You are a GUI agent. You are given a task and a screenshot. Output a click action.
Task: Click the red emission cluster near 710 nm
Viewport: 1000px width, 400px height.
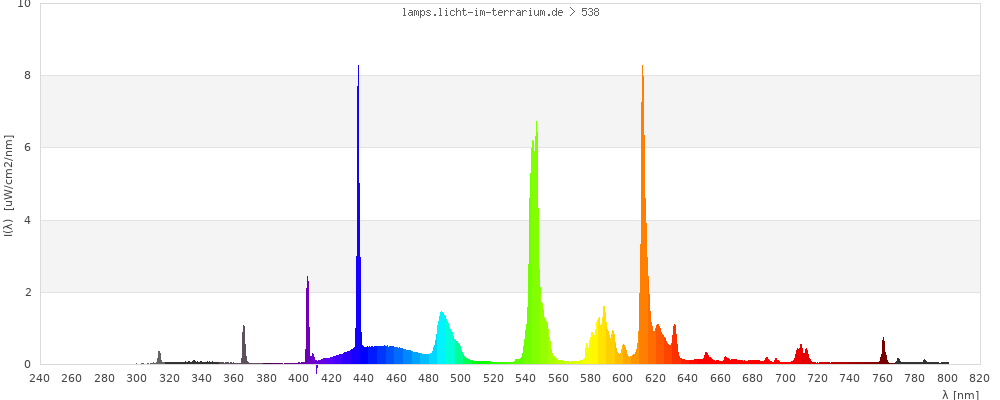pos(802,355)
